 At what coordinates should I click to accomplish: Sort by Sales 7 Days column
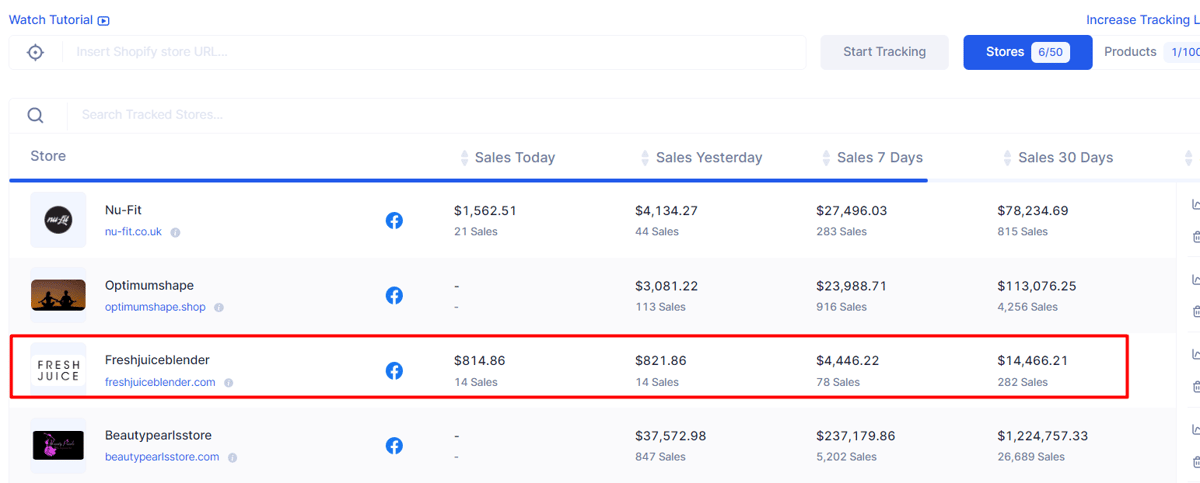[x=872, y=158]
